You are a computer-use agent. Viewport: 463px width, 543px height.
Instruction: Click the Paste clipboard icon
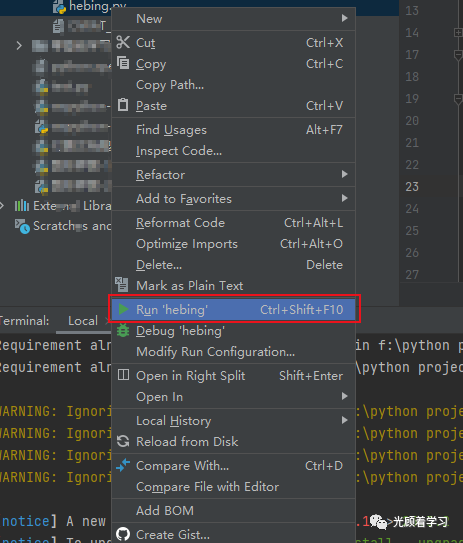point(123,105)
